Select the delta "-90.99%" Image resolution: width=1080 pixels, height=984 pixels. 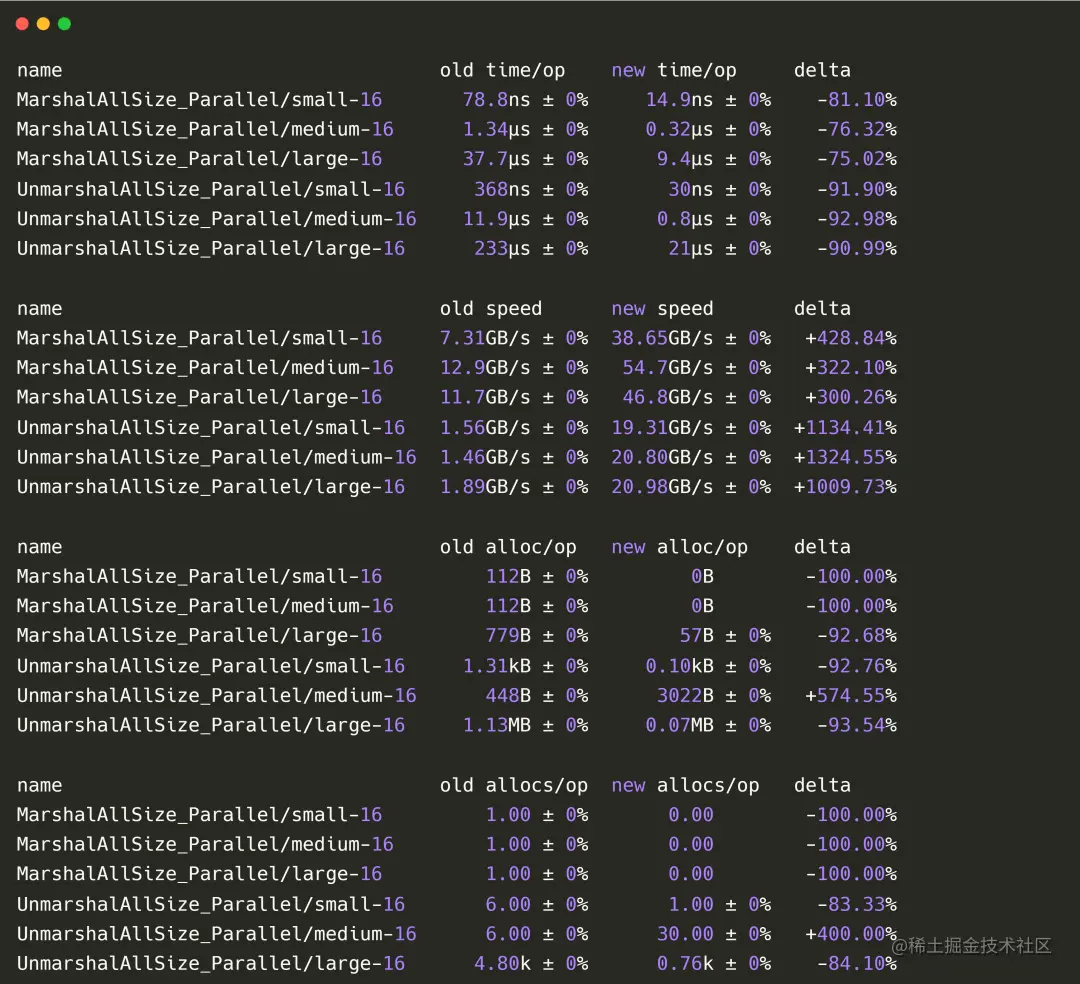point(857,249)
